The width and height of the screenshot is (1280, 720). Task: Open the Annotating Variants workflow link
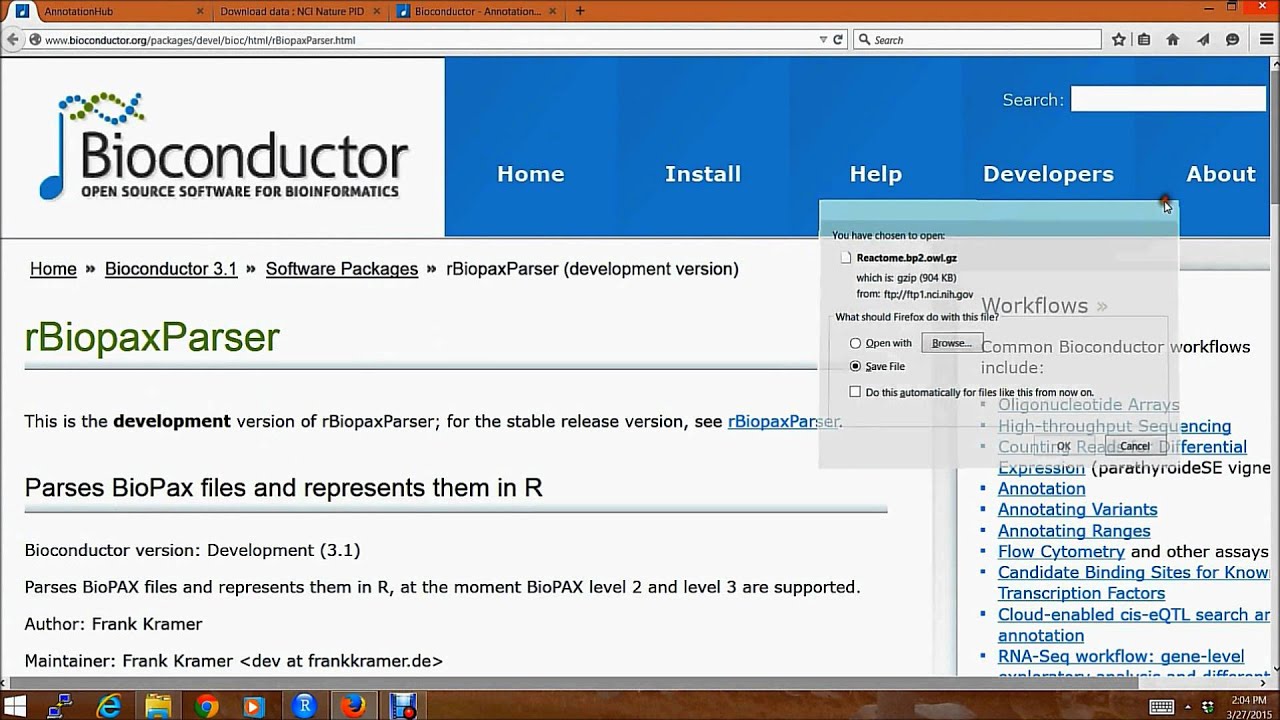click(1078, 510)
